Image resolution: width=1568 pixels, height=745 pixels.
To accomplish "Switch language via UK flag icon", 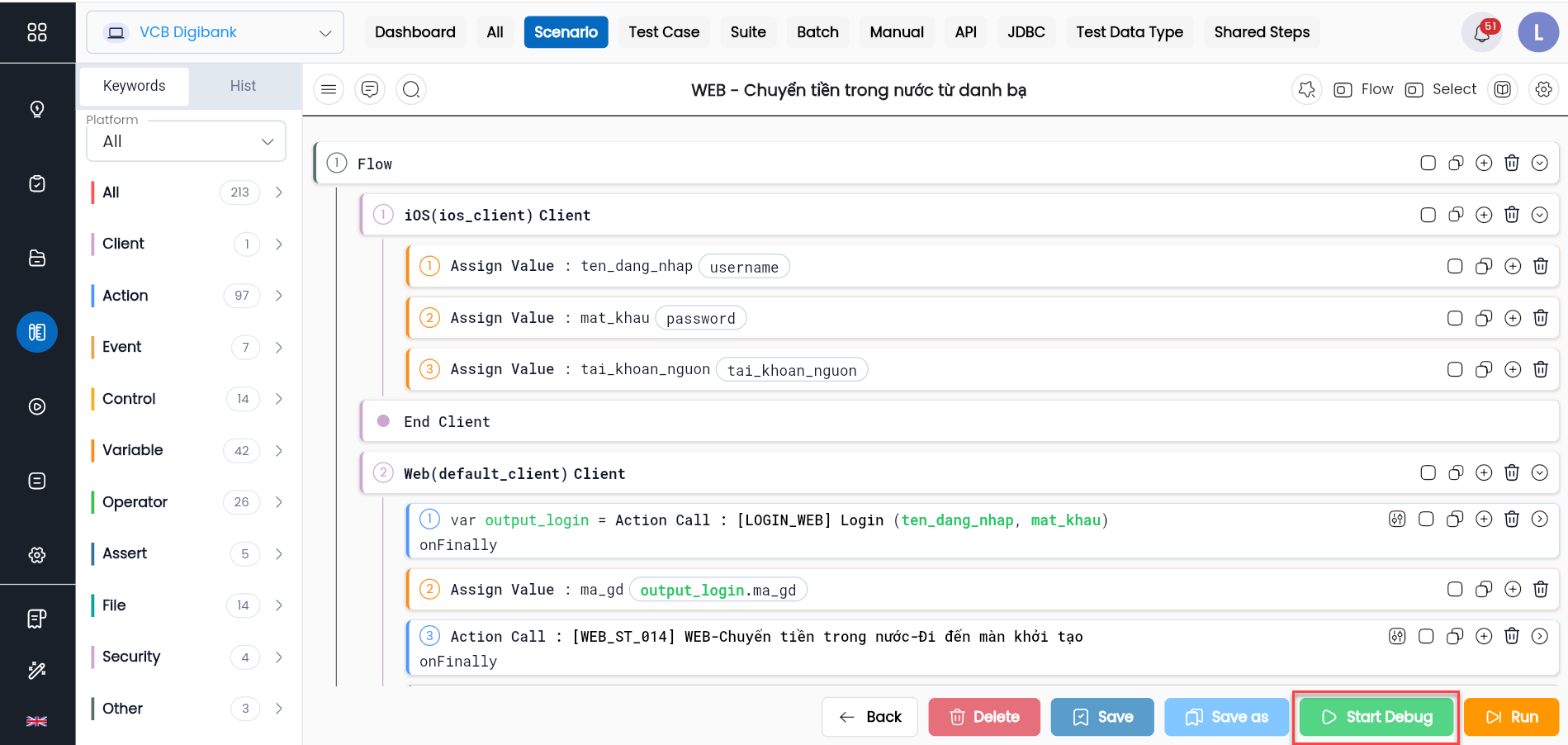I will pyautogui.click(x=37, y=721).
